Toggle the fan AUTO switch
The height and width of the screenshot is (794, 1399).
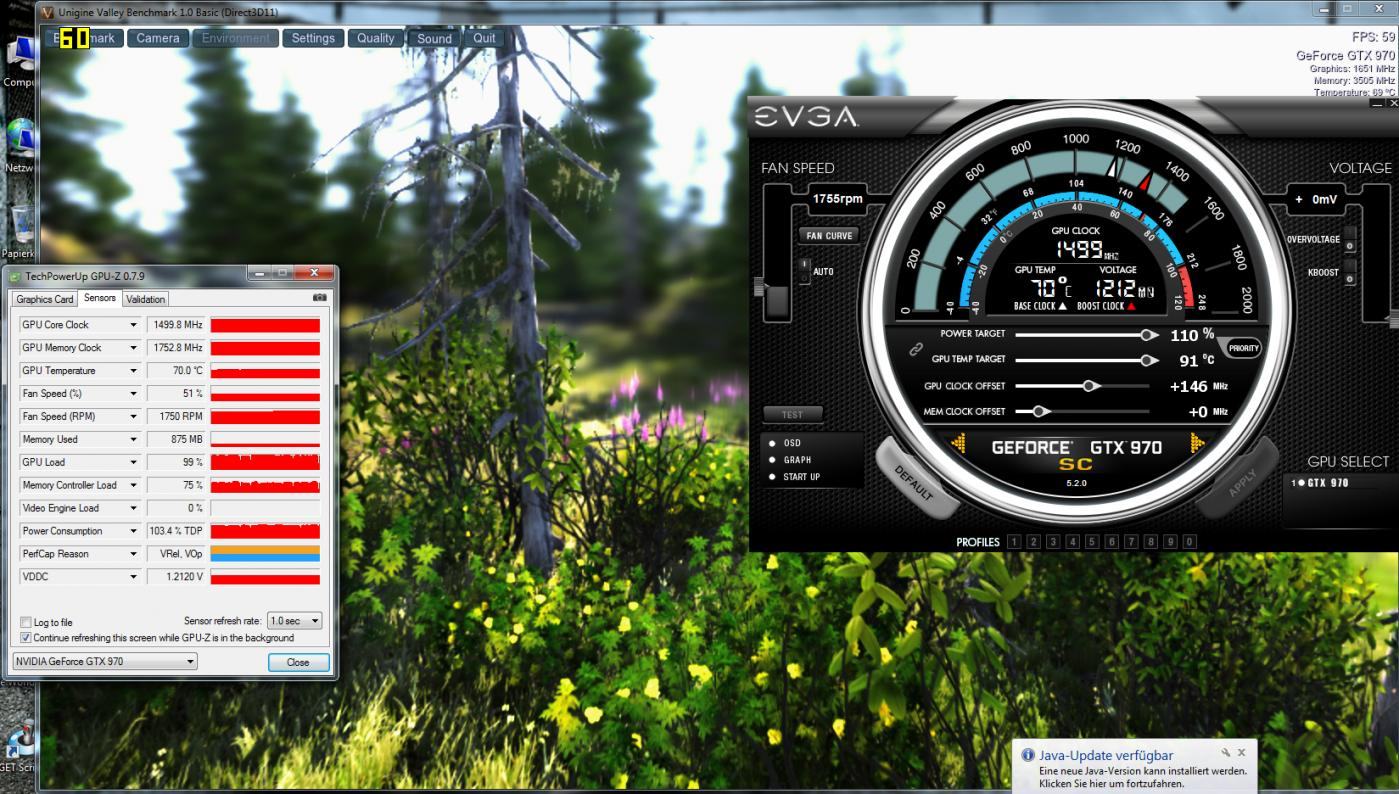pyautogui.click(x=805, y=270)
